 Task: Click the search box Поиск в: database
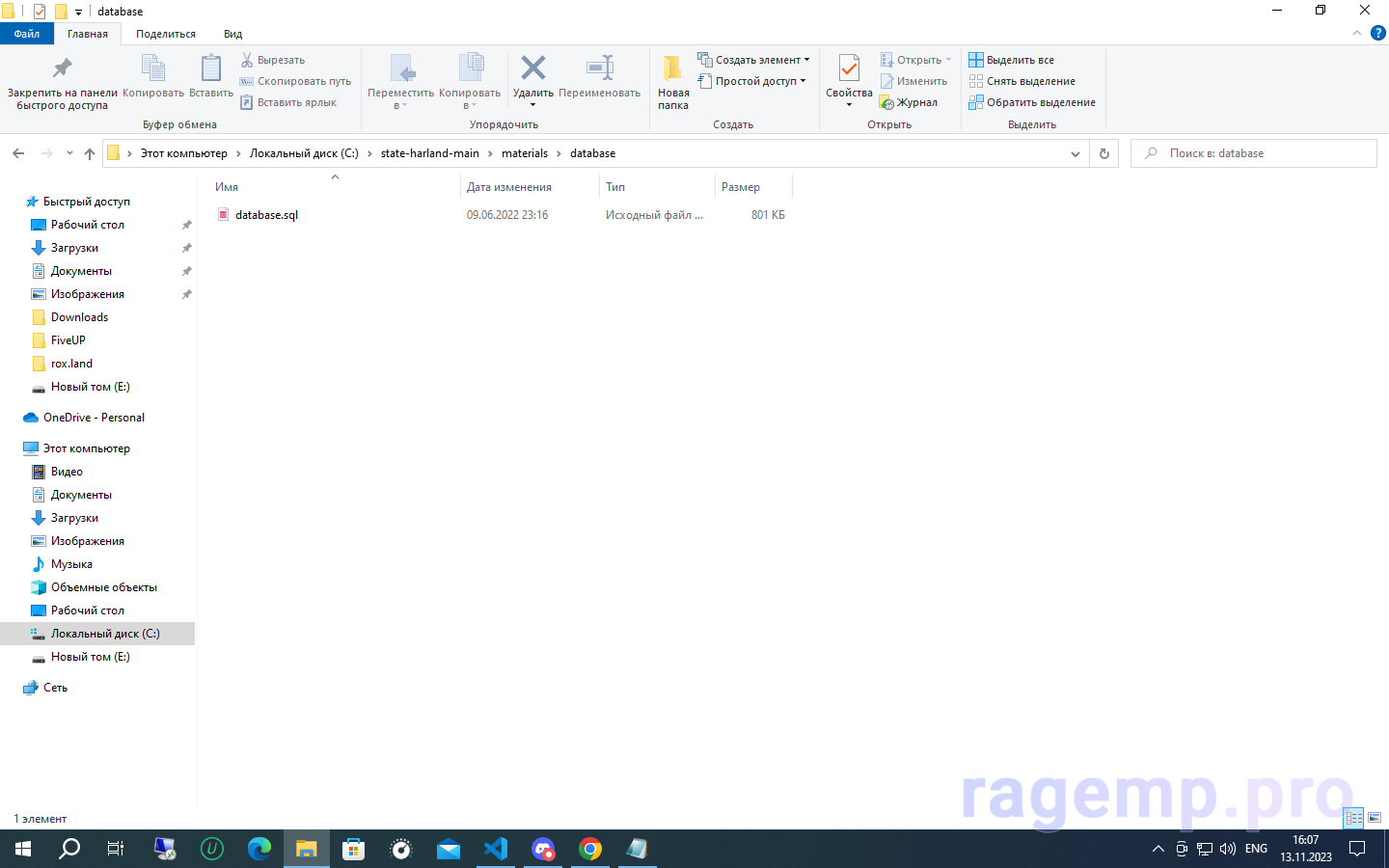1254,153
